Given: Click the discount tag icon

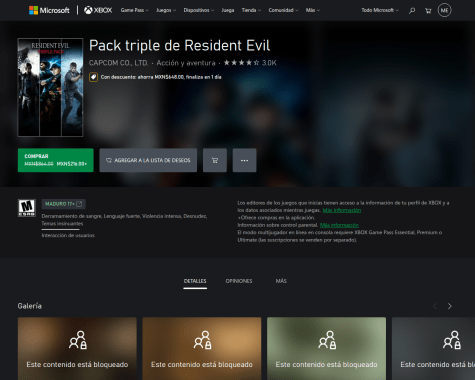Looking at the screenshot, I should pos(93,77).
